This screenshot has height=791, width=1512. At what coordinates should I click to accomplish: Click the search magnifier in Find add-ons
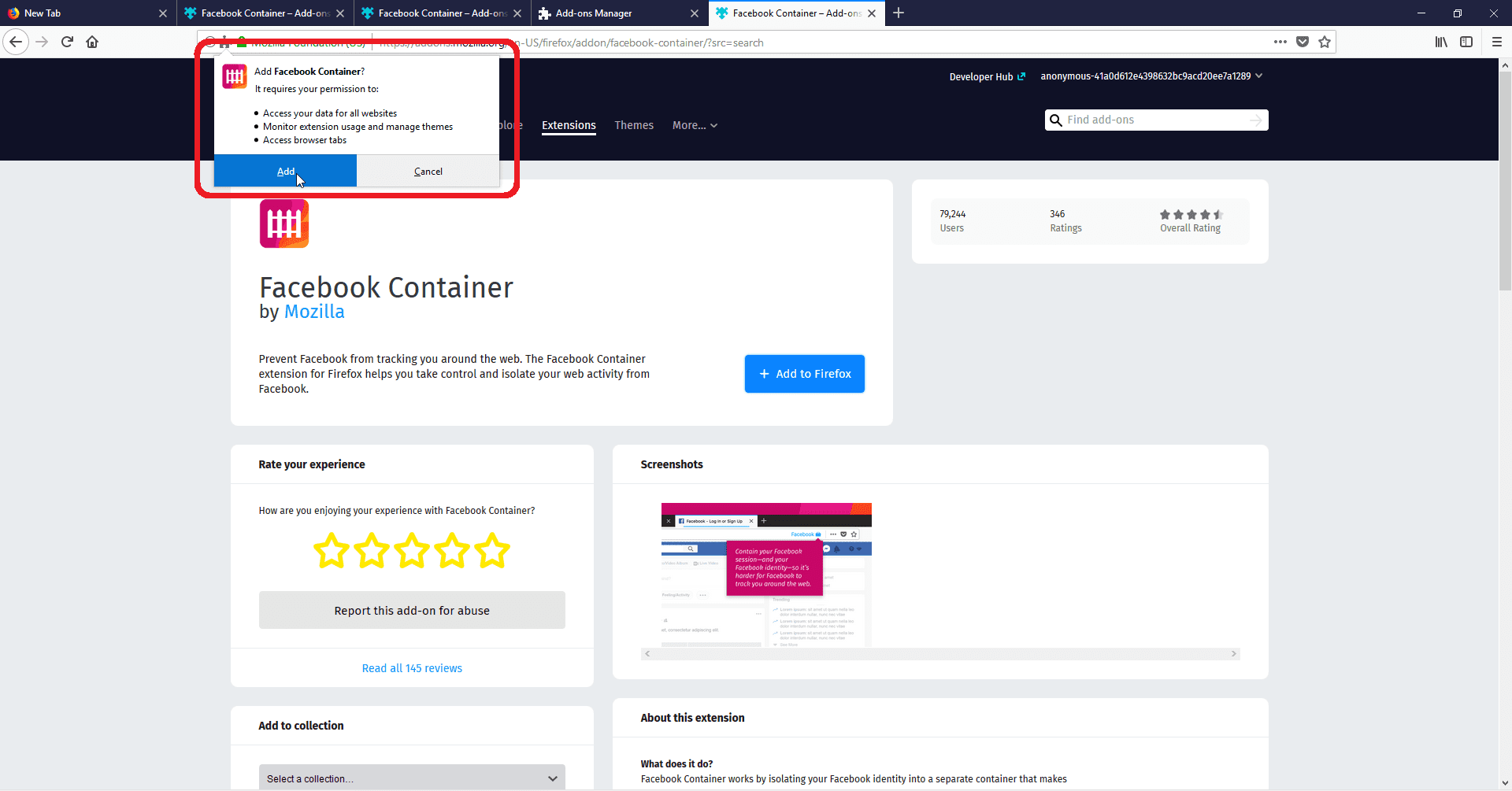pos(1056,120)
